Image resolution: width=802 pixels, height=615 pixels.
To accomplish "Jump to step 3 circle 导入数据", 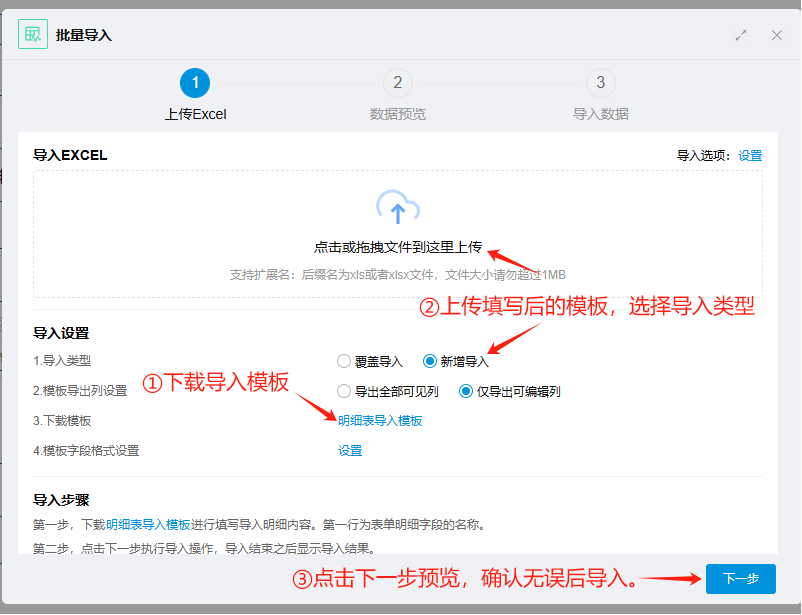I will (600, 83).
